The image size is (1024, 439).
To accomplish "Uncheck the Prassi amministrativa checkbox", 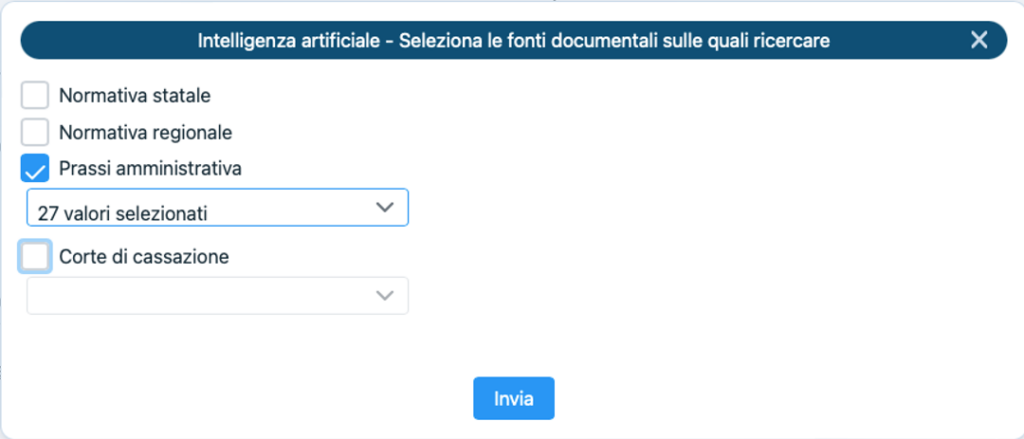I will pos(35,169).
